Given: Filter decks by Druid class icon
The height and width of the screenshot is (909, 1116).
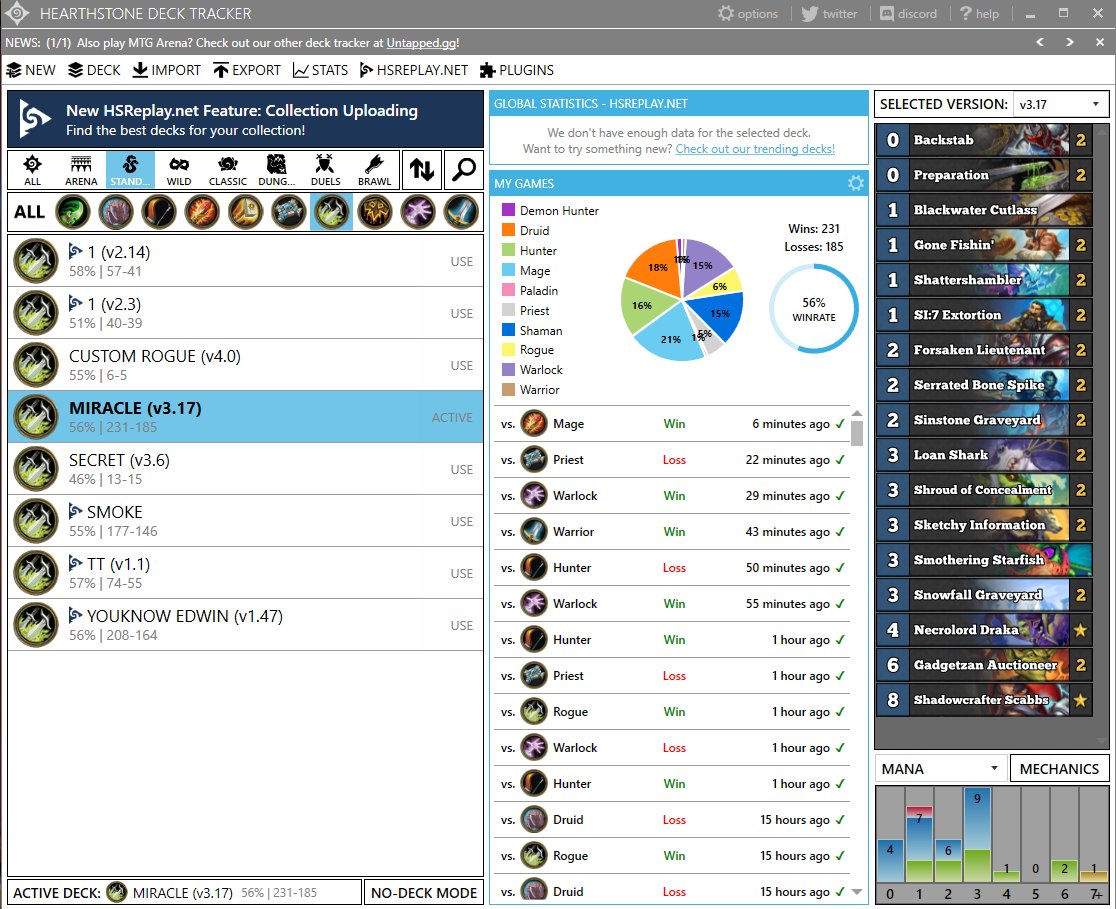Looking at the screenshot, I should pos(116,211).
